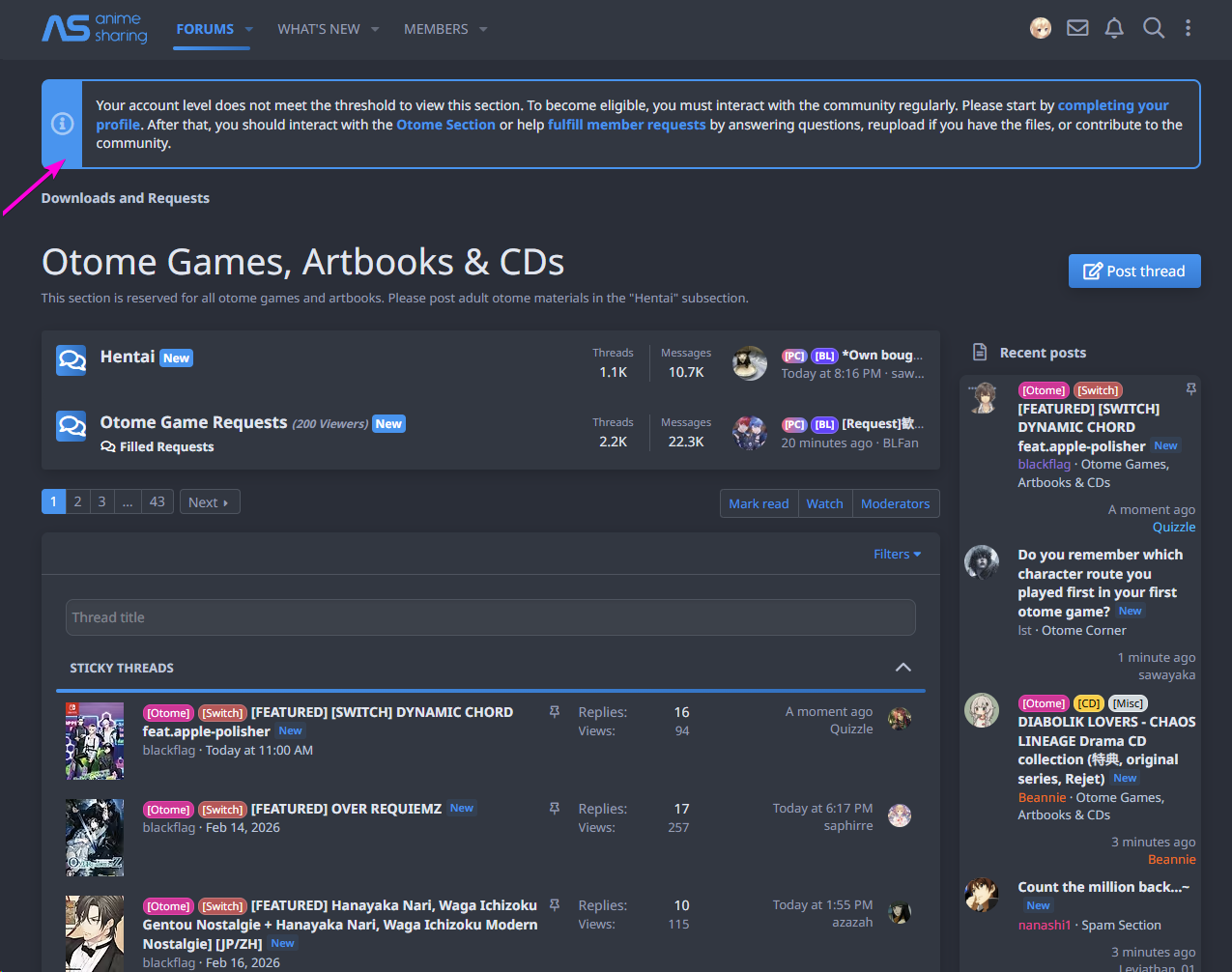Open the Otome Game Requests subforum

pos(194,422)
